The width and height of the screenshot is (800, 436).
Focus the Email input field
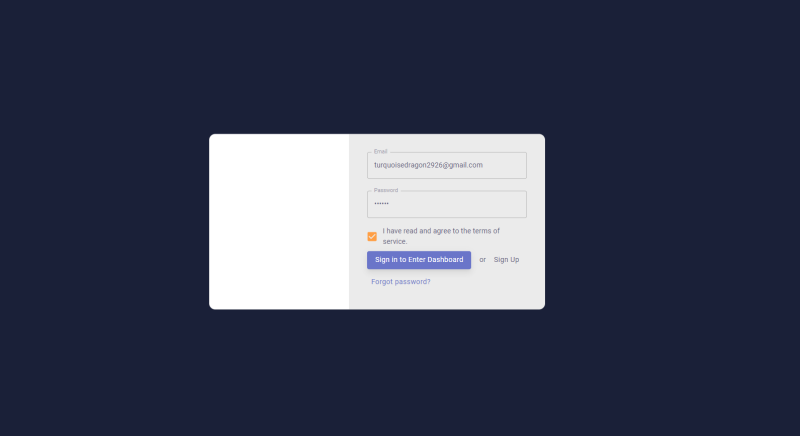point(447,166)
